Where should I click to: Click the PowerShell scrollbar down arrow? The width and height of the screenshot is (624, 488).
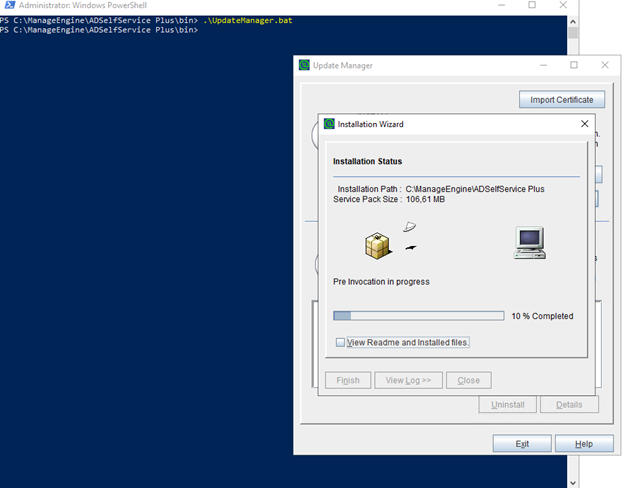click(573, 483)
